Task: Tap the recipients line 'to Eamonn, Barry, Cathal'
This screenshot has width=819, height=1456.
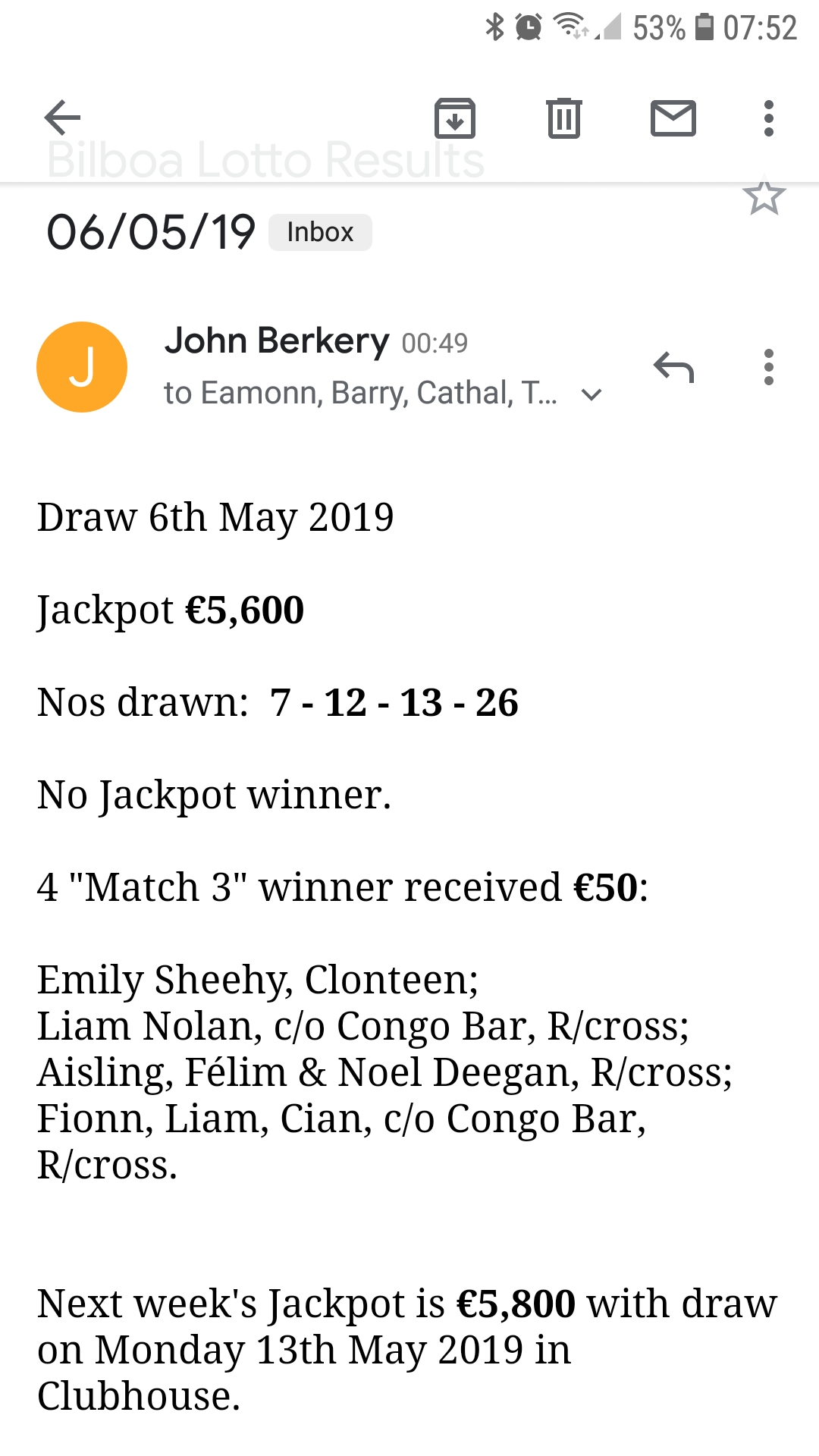Action: pyautogui.click(x=360, y=394)
